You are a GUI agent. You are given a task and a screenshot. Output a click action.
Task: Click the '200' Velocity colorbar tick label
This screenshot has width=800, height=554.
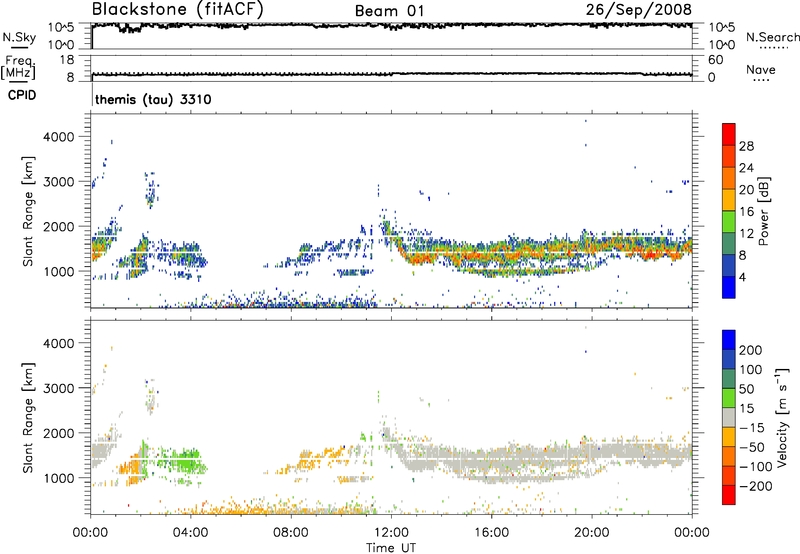click(x=751, y=350)
